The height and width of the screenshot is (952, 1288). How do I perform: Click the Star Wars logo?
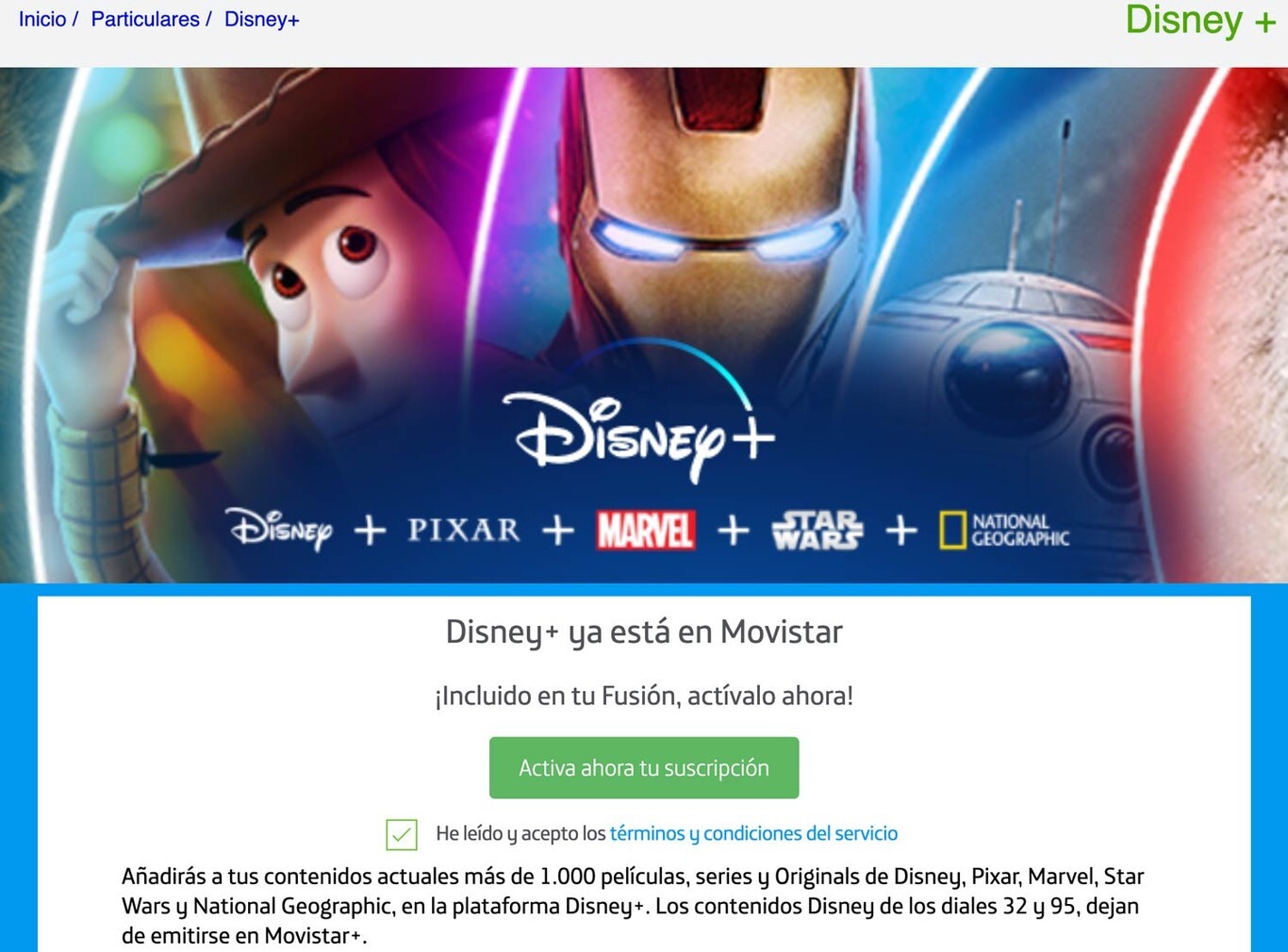tap(817, 530)
